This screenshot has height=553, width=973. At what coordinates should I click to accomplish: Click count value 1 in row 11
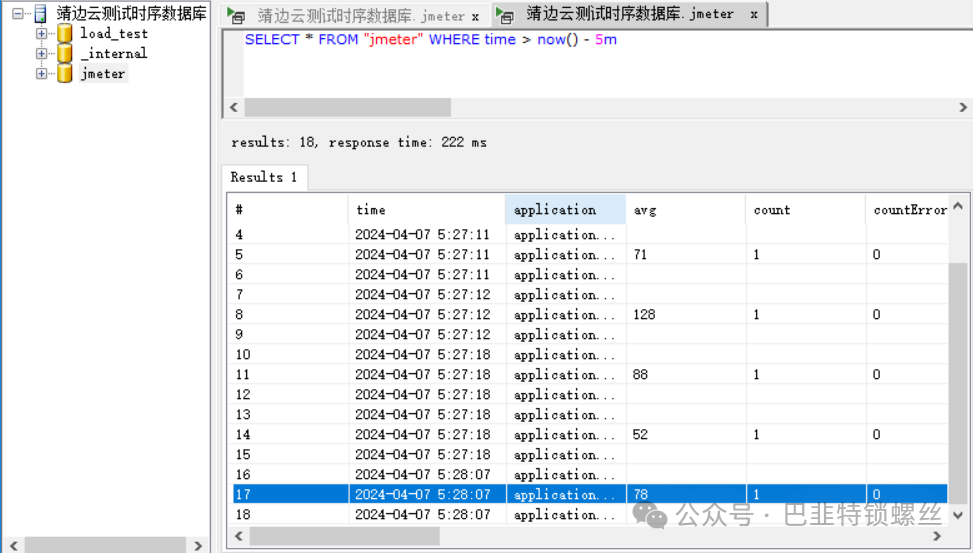coord(756,374)
